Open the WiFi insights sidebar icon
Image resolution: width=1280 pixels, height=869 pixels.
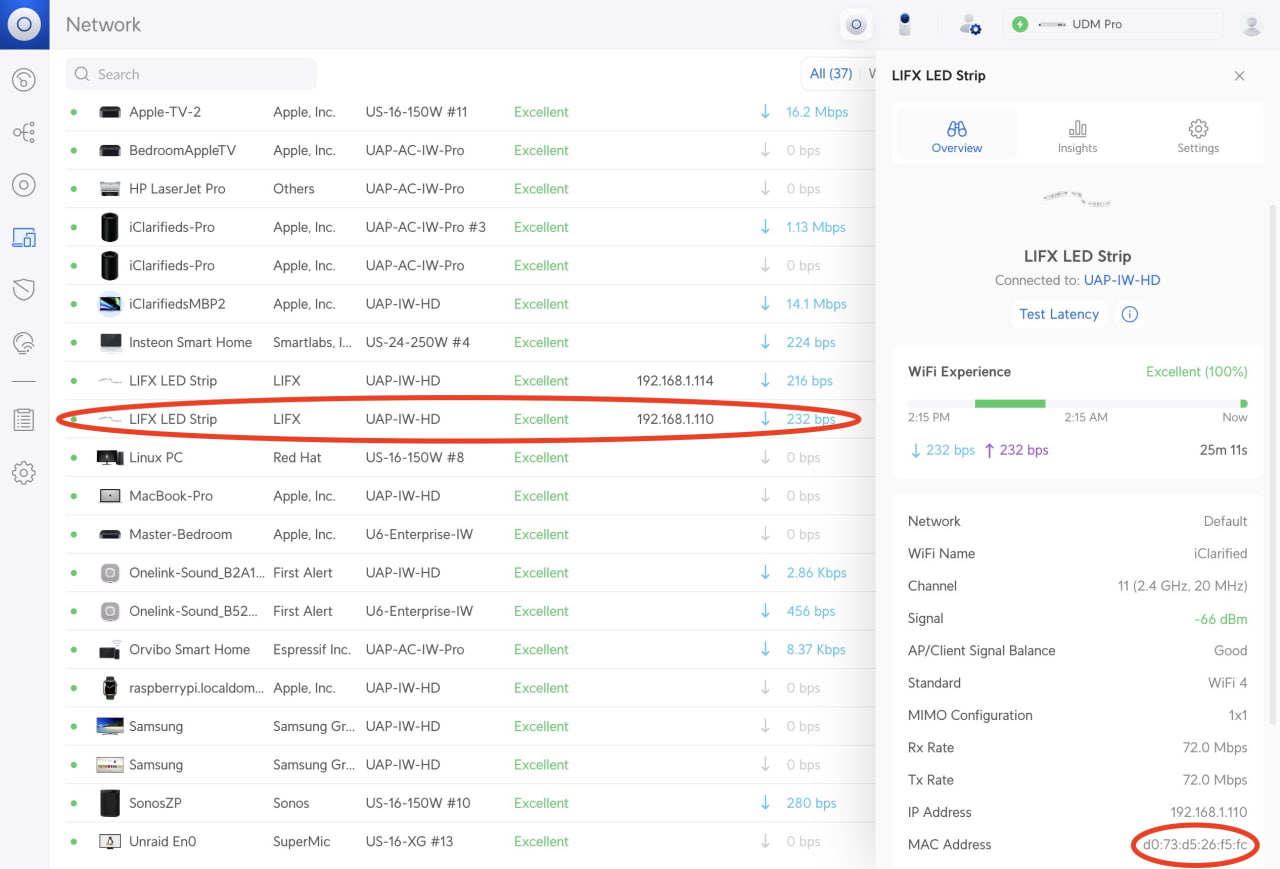click(24, 343)
